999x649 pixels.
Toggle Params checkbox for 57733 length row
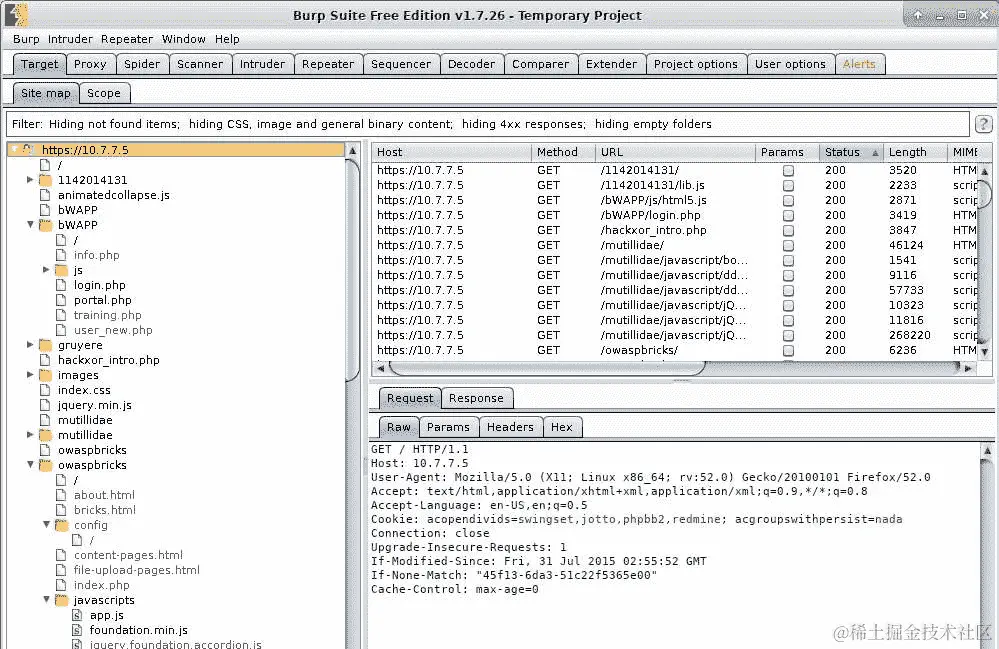point(788,290)
